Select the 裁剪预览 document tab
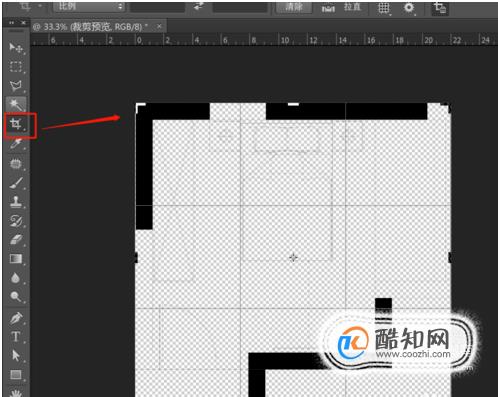The height and width of the screenshot is (397, 498). 91,27
